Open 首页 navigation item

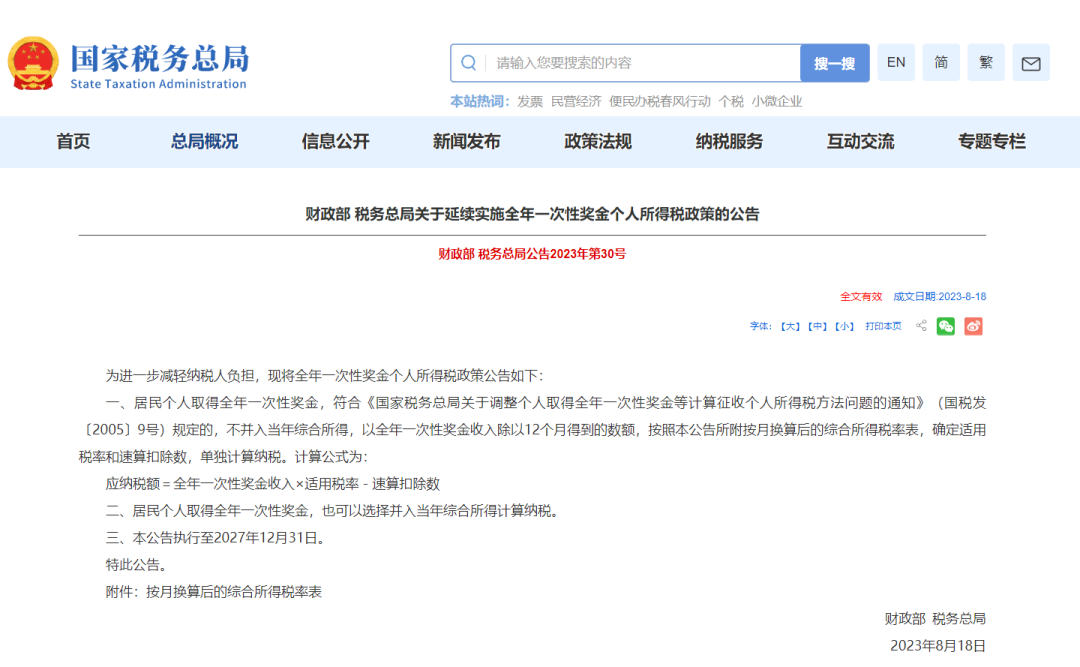coord(73,141)
